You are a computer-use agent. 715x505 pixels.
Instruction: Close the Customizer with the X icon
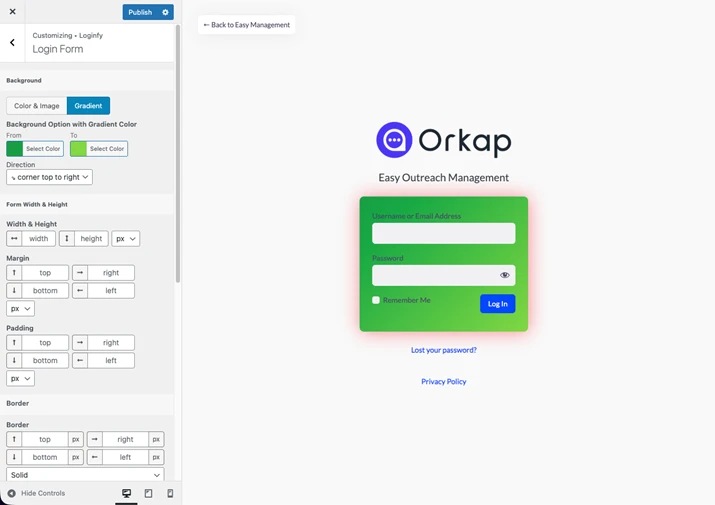(12, 12)
